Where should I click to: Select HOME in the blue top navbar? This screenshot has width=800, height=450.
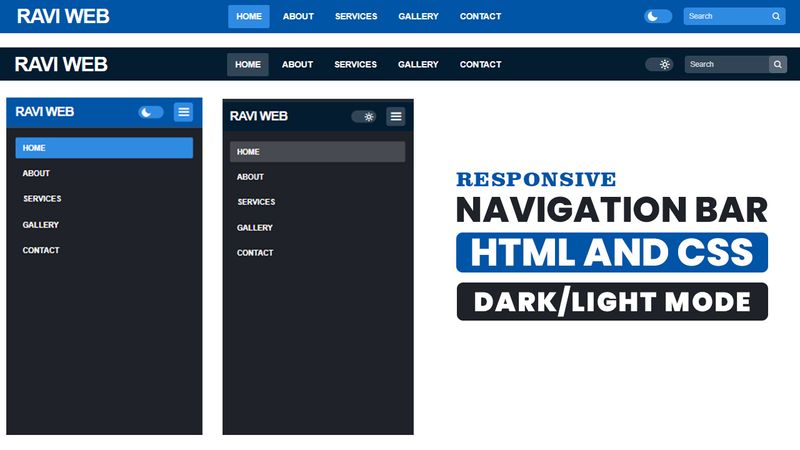coord(249,16)
